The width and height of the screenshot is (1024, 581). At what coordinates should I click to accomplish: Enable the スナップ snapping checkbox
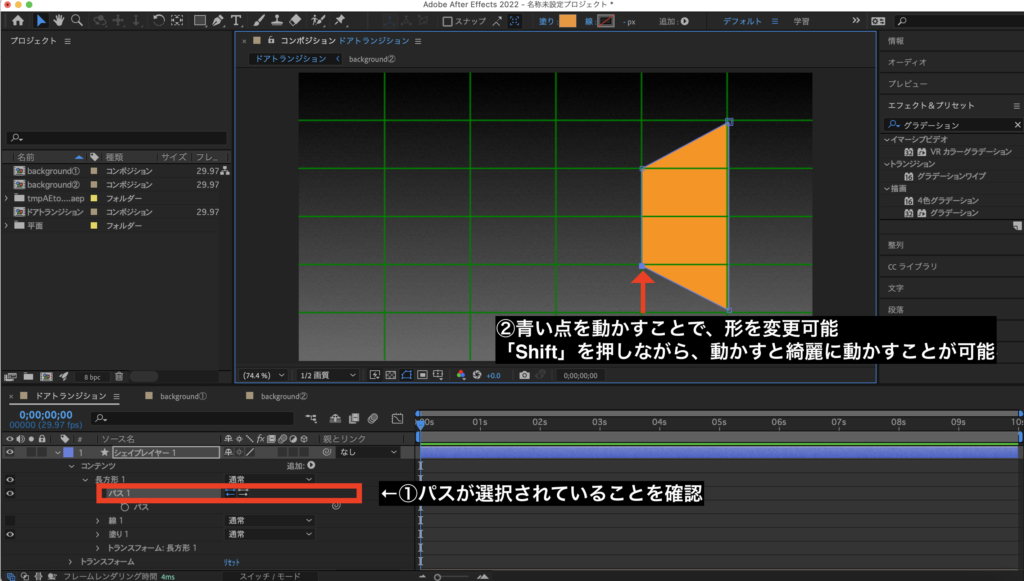point(447,21)
